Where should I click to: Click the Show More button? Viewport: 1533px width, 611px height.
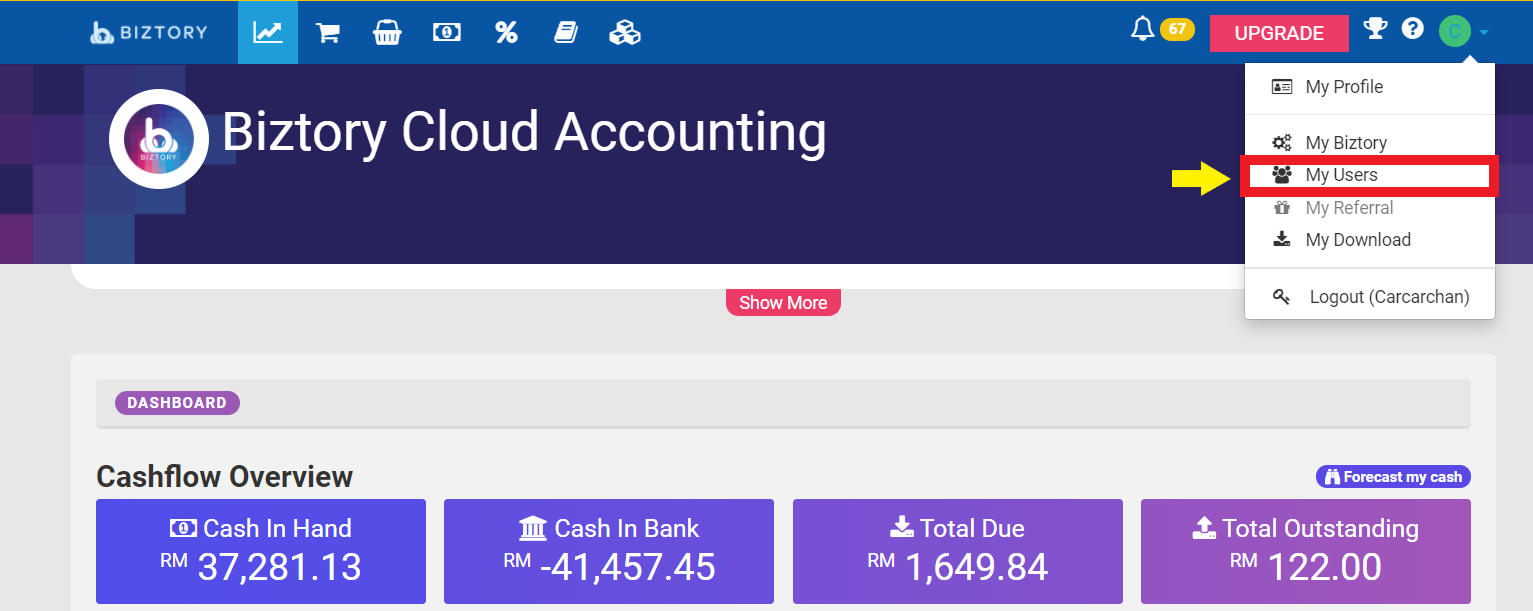tap(783, 302)
